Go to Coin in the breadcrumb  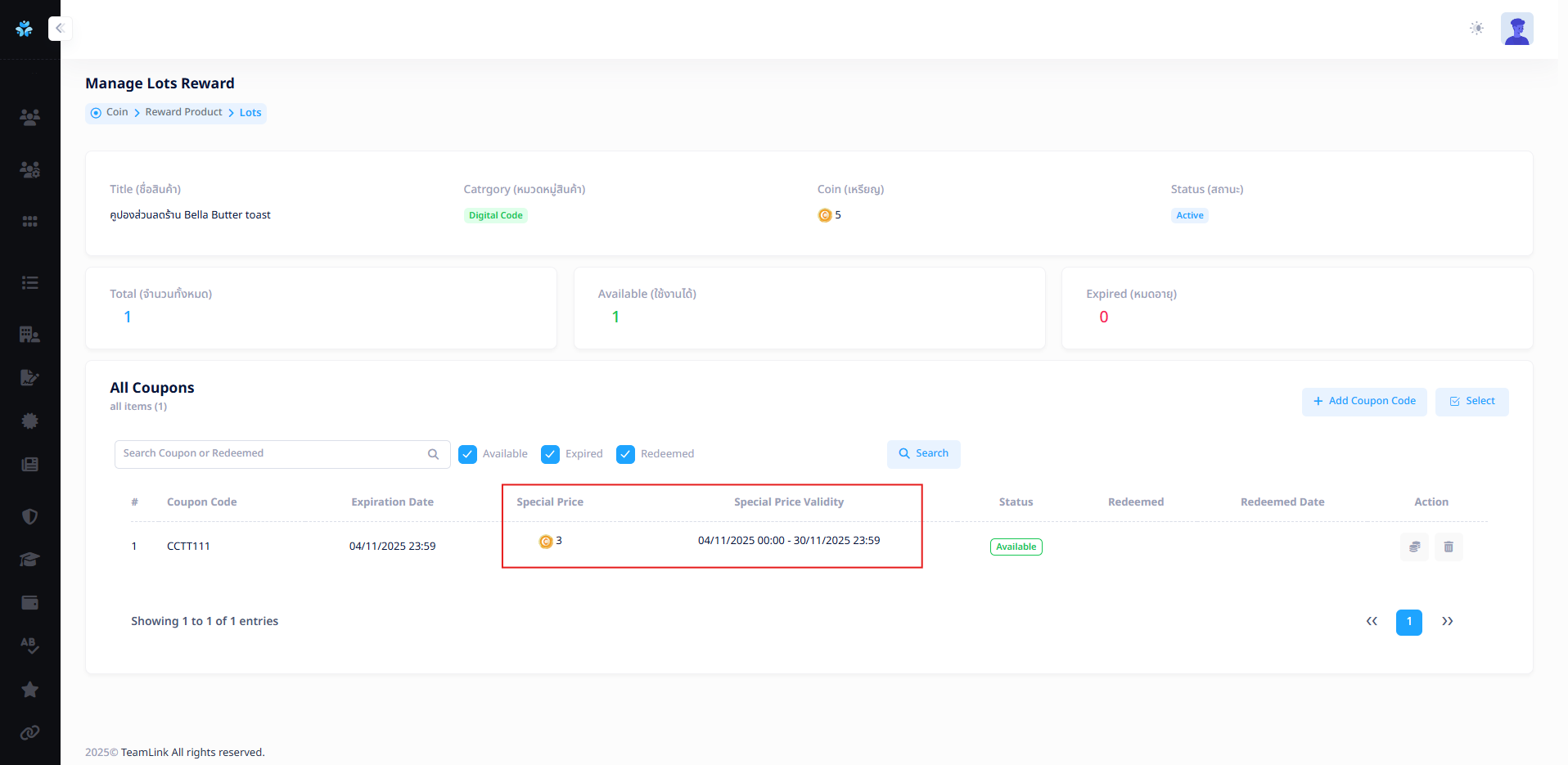[x=117, y=112]
